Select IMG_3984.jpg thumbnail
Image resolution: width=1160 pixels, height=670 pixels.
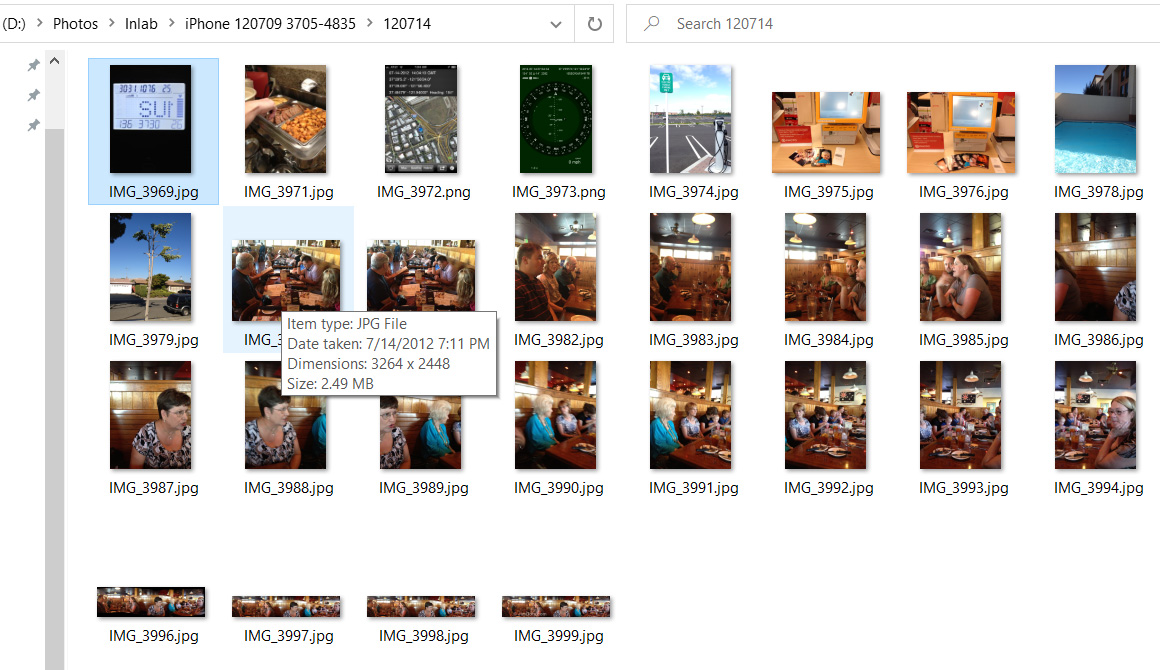pos(826,267)
